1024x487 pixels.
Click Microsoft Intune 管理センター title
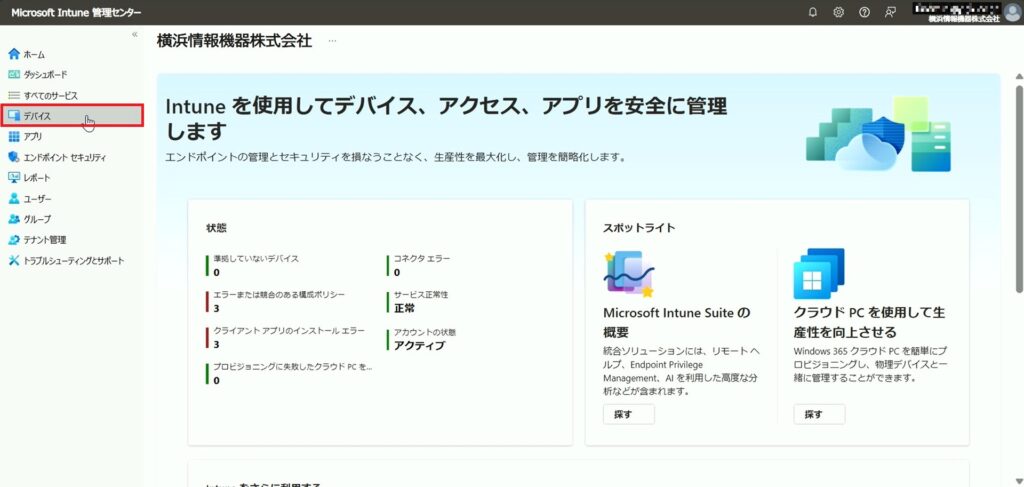point(76,12)
